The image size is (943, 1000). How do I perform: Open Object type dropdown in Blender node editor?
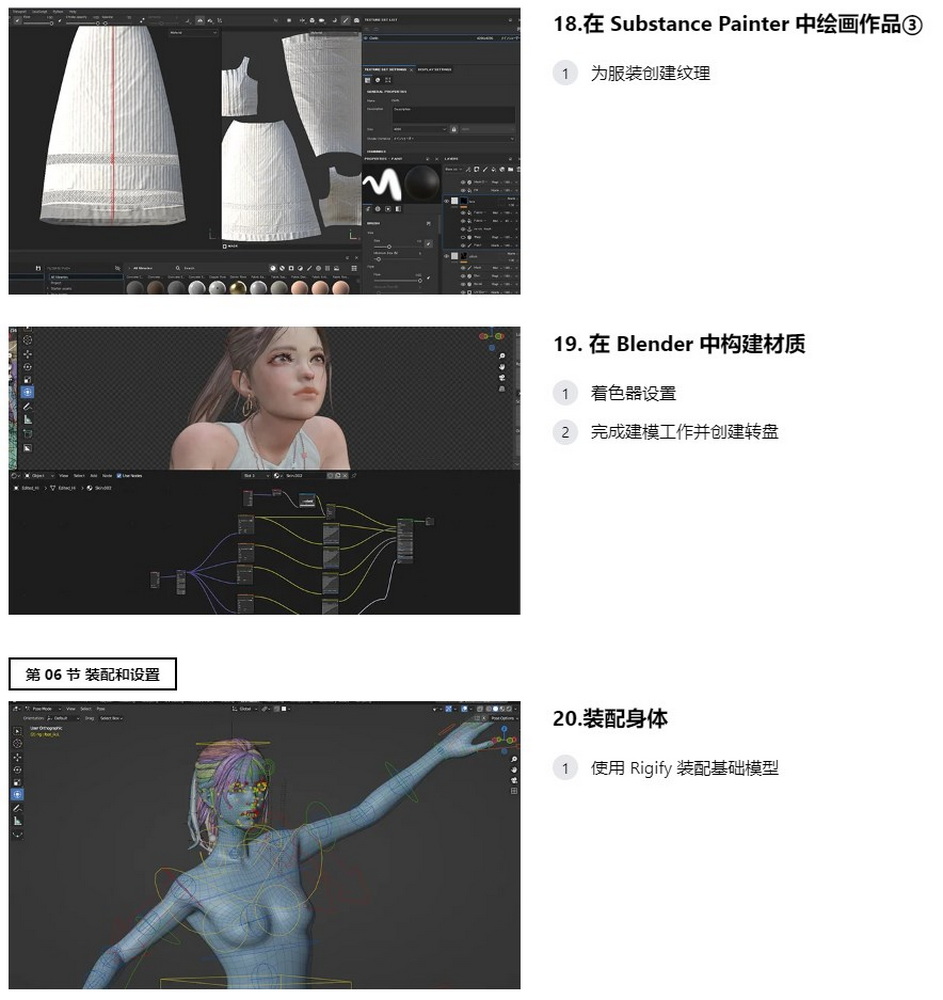[40, 476]
